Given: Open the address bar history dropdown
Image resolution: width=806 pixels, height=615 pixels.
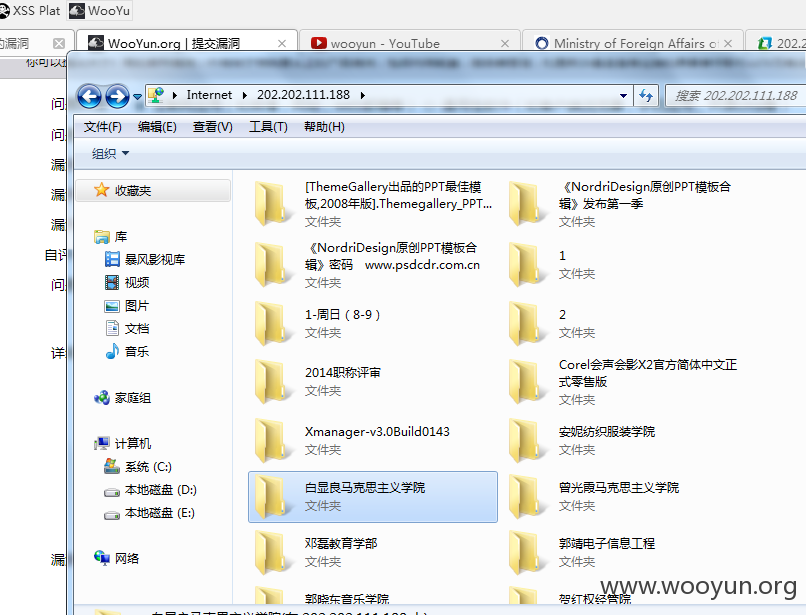Looking at the screenshot, I should tap(623, 96).
